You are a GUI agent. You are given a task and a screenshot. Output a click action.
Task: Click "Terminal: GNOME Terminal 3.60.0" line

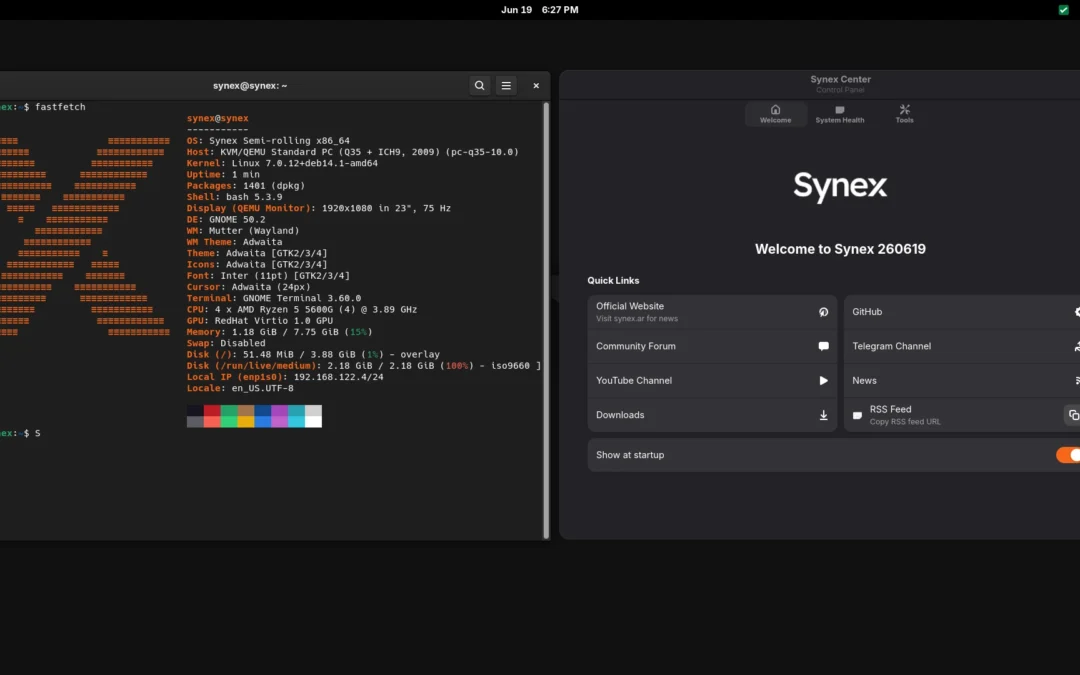274,298
